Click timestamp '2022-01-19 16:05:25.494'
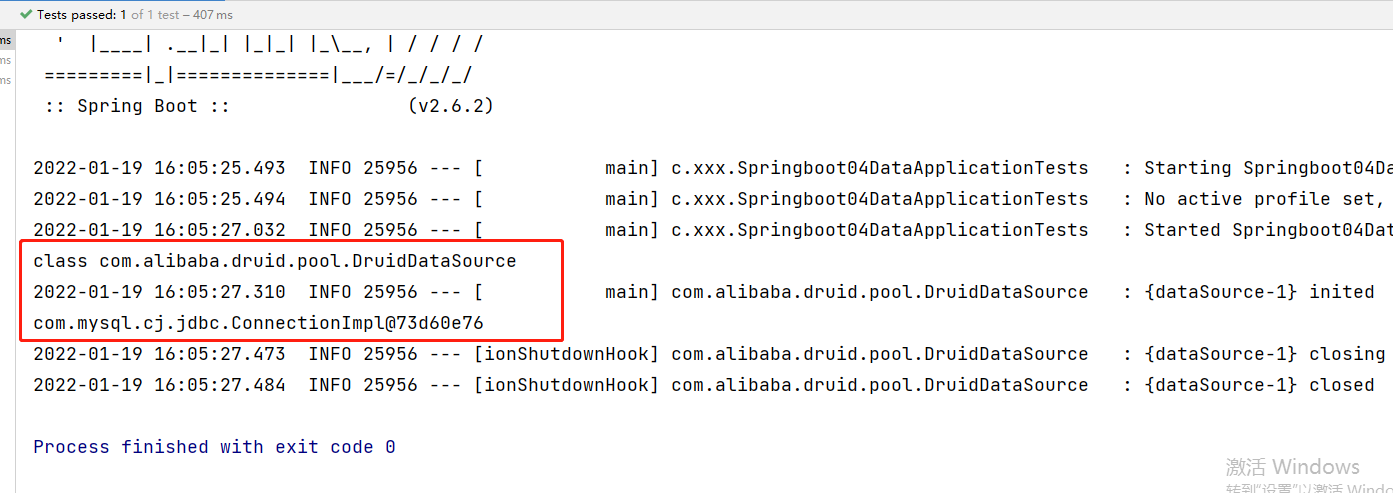1393x493 pixels. (159, 199)
